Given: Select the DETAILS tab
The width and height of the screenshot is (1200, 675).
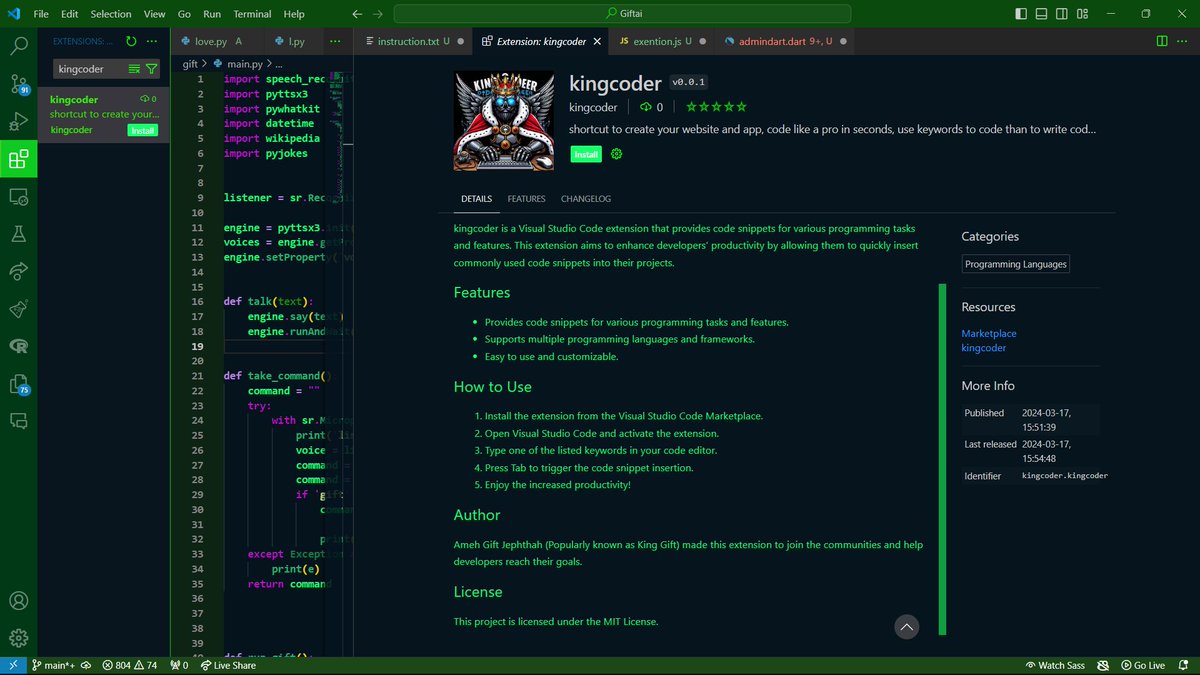Looking at the screenshot, I should click(x=476, y=199).
